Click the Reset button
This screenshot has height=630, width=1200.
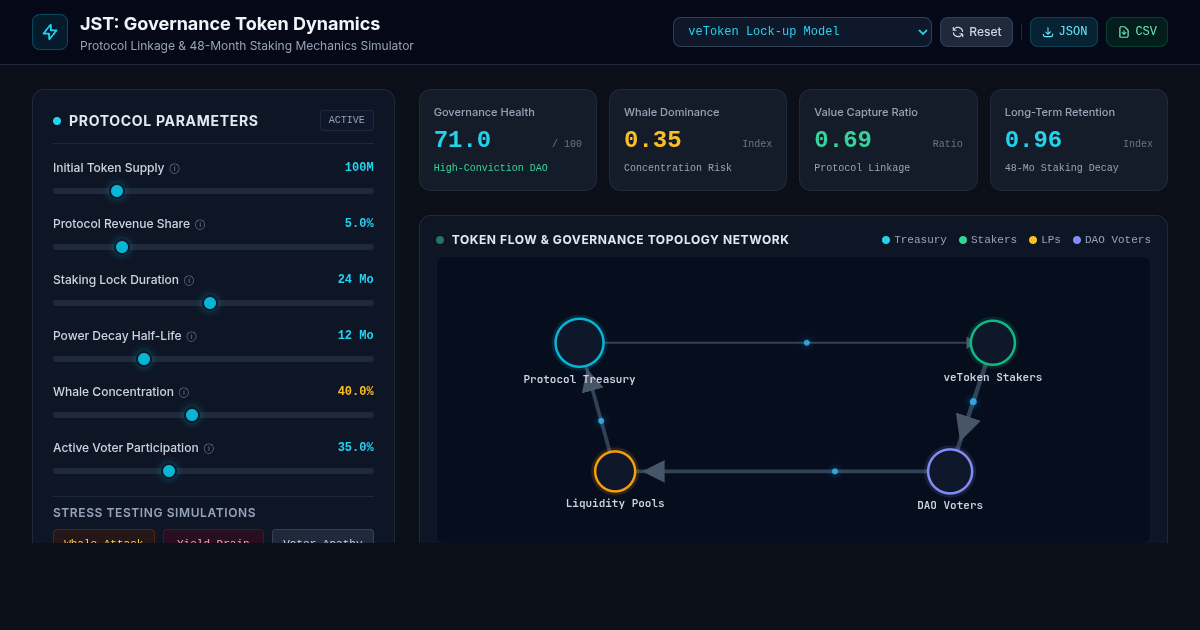[x=976, y=32]
